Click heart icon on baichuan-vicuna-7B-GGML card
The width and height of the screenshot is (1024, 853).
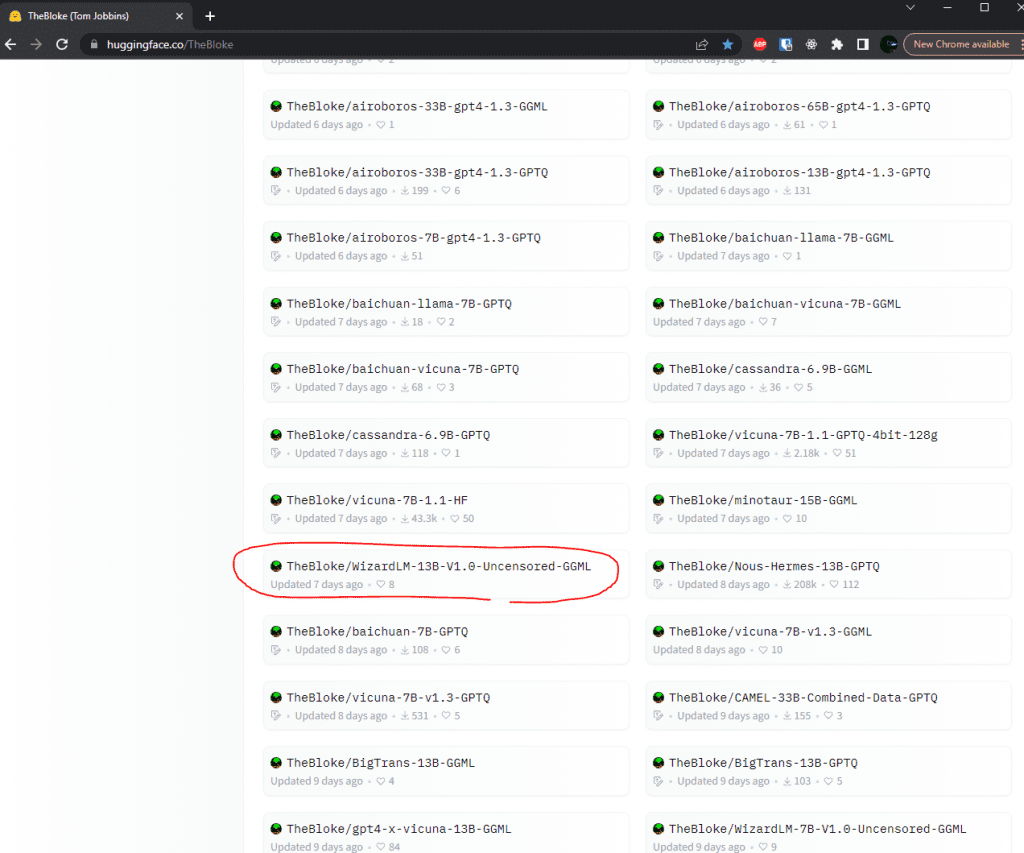tap(763, 322)
